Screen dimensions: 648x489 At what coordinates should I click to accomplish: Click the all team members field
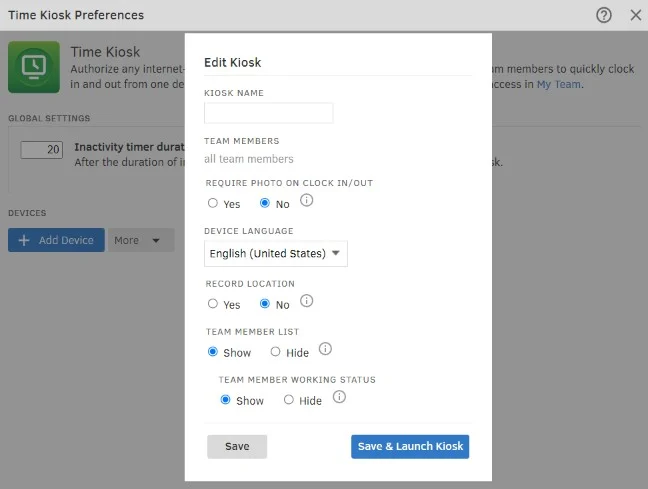(x=249, y=159)
